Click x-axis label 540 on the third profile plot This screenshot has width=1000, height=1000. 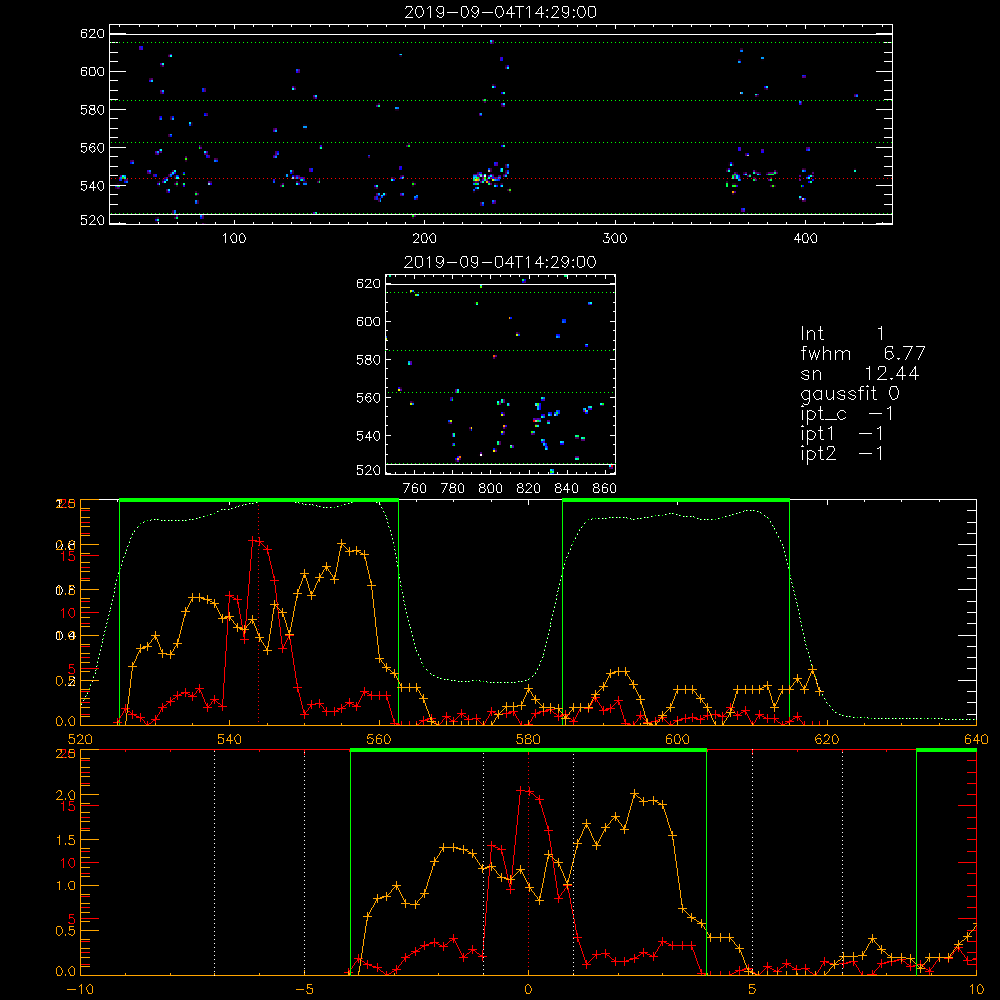(x=230, y=739)
